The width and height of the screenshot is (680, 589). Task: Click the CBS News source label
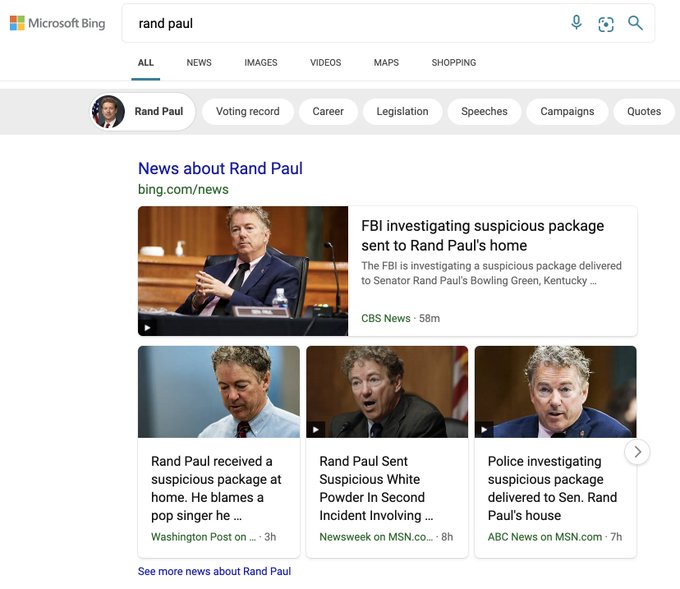click(386, 318)
